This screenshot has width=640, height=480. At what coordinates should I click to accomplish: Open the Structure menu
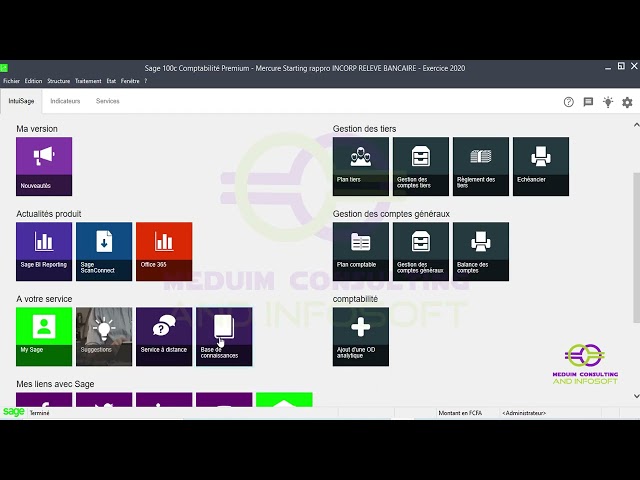[59, 81]
